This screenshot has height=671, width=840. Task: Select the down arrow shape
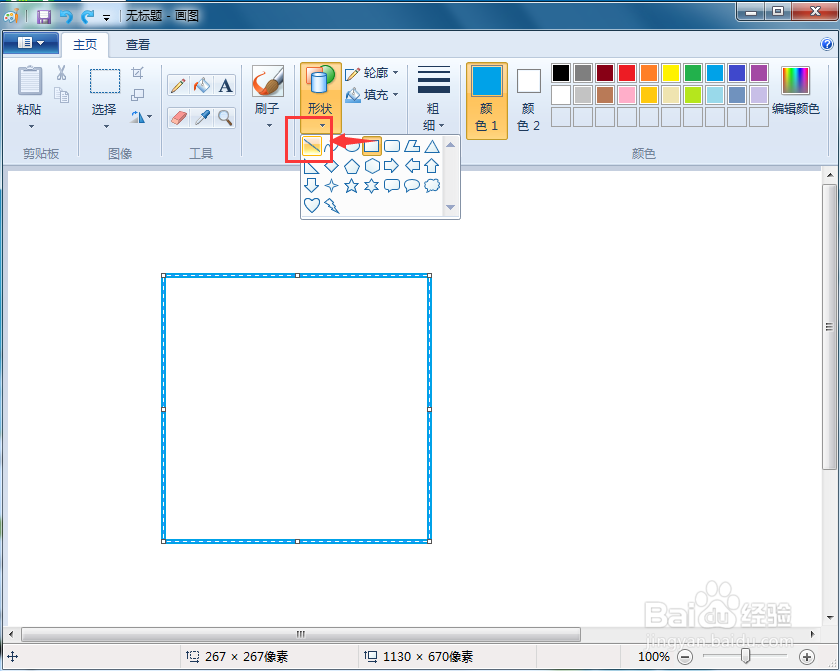(x=312, y=186)
